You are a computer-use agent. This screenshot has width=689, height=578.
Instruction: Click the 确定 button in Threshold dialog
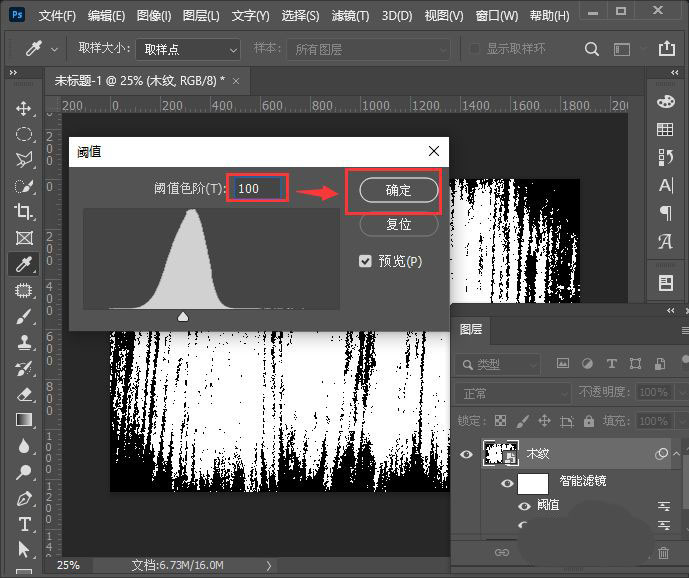coord(399,190)
